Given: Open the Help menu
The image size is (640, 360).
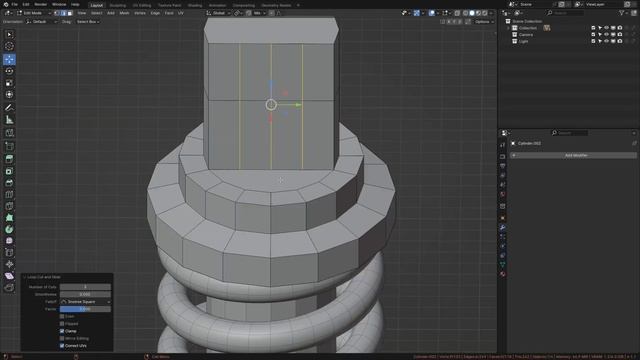Looking at the screenshot, I should click(75, 4).
